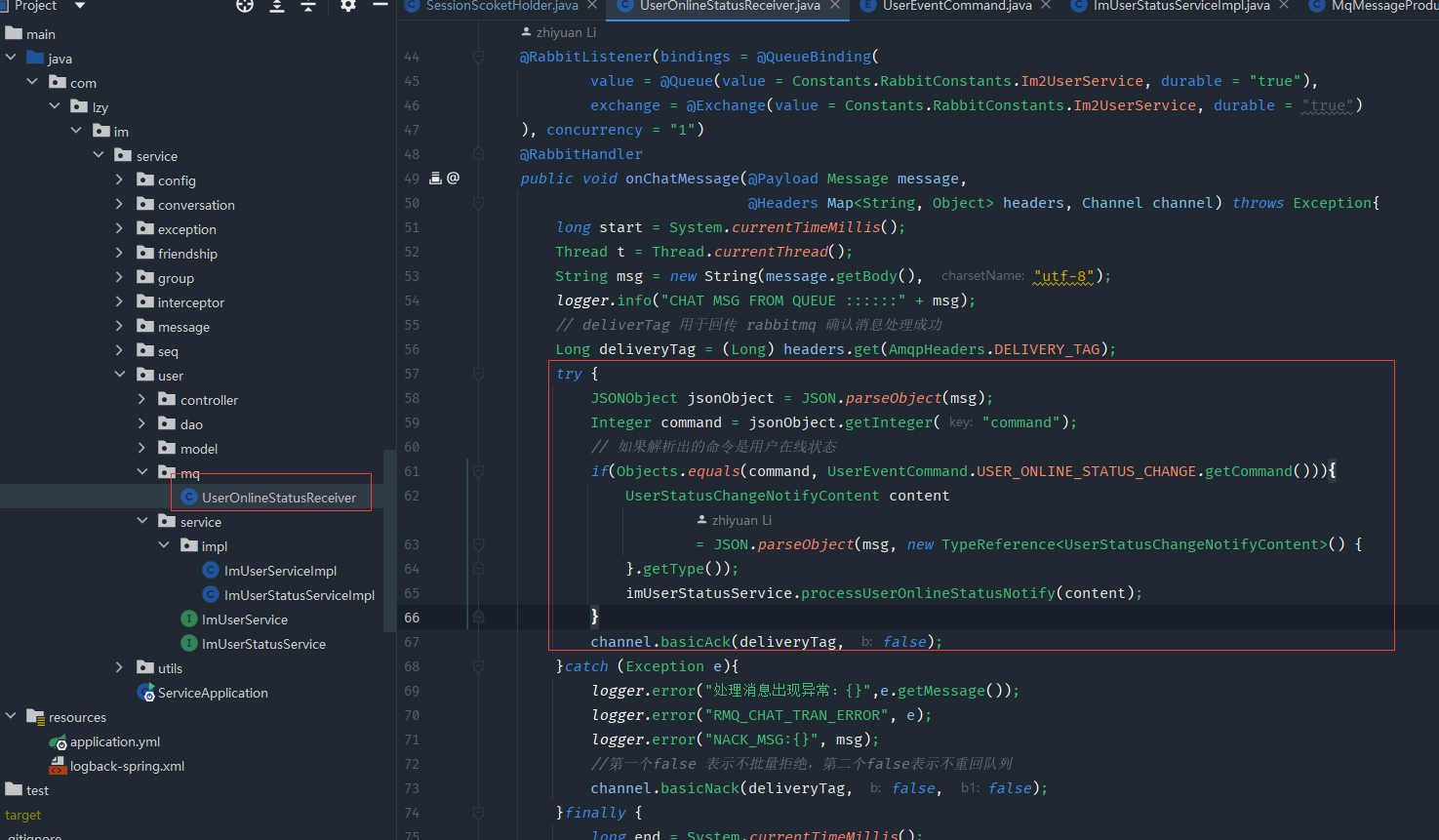1439x840 pixels.
Task: Expand the config package
Action: tap(119, 180)
